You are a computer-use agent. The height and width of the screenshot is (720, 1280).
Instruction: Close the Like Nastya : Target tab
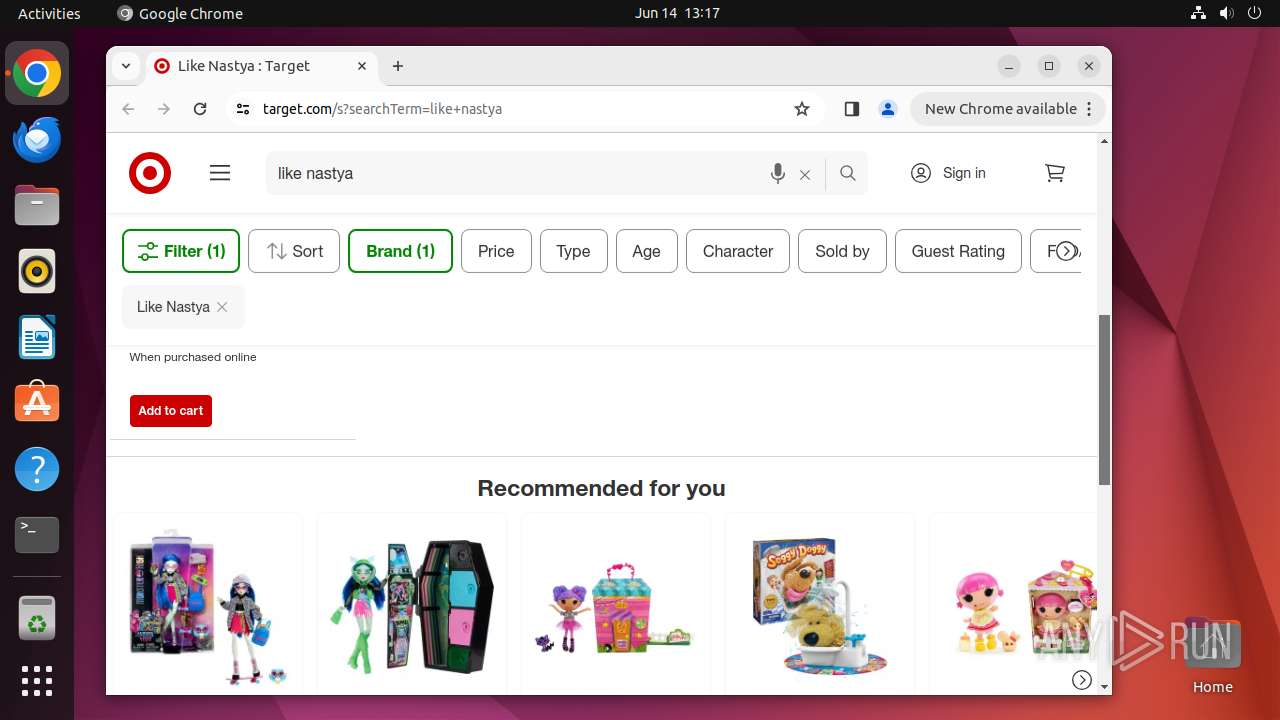[x=362, y=66]
